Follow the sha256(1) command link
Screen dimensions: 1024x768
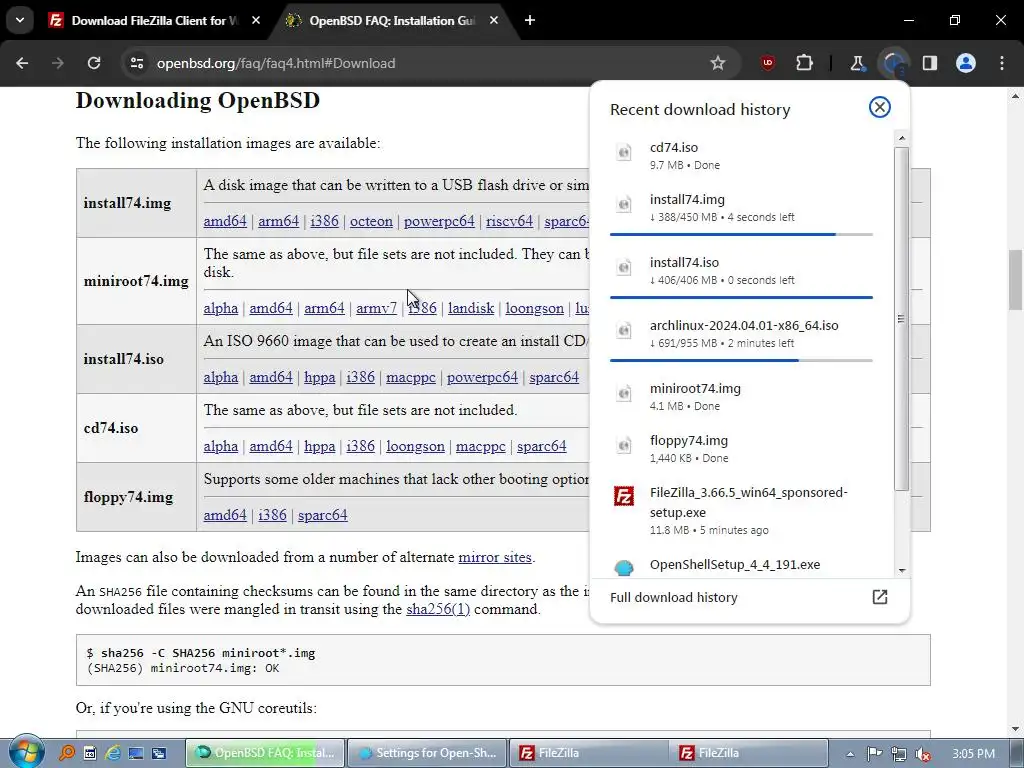point(438,609)
